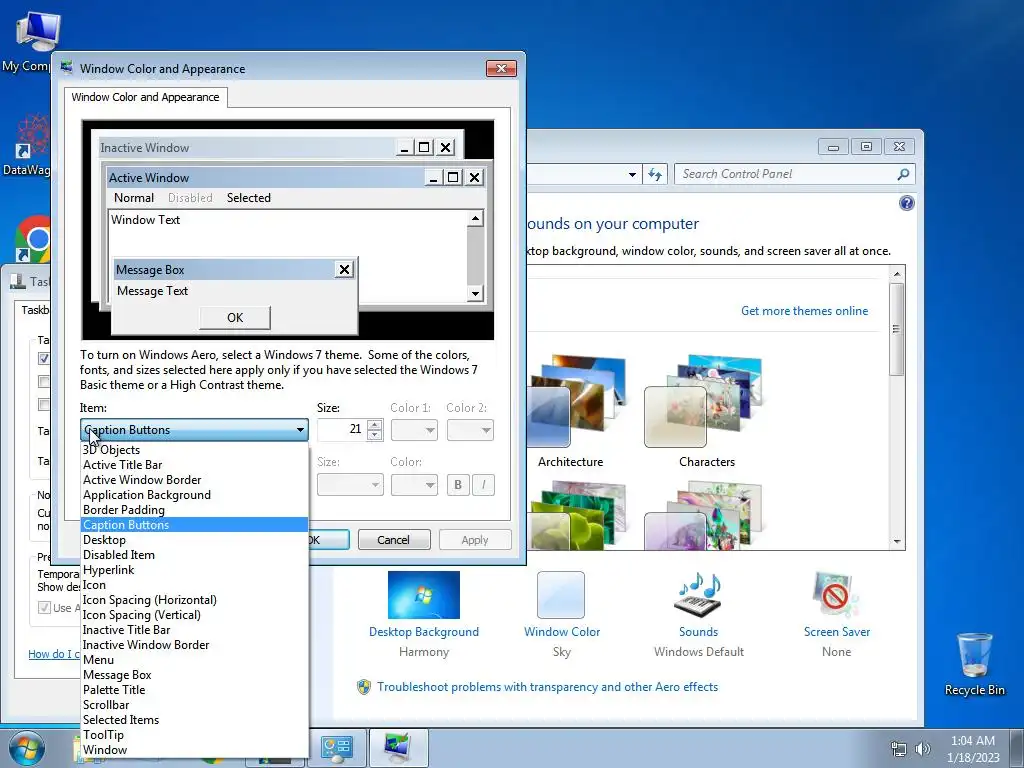Open the font Color dropdown
This screenshot has width=1024, height=768.
click(x=414, y=485)
